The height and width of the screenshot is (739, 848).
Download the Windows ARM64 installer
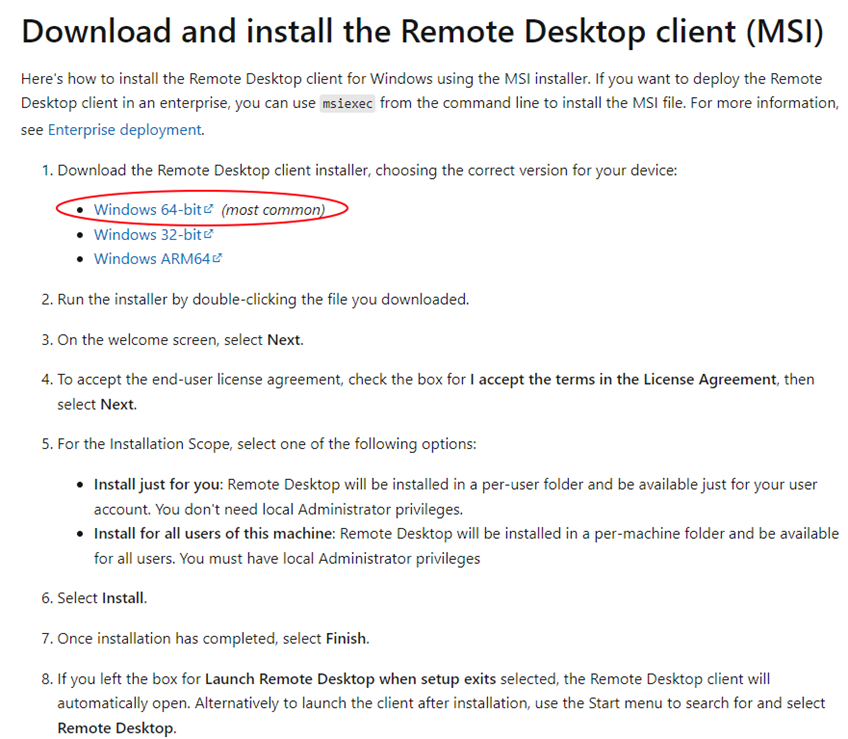click(152, 259)
